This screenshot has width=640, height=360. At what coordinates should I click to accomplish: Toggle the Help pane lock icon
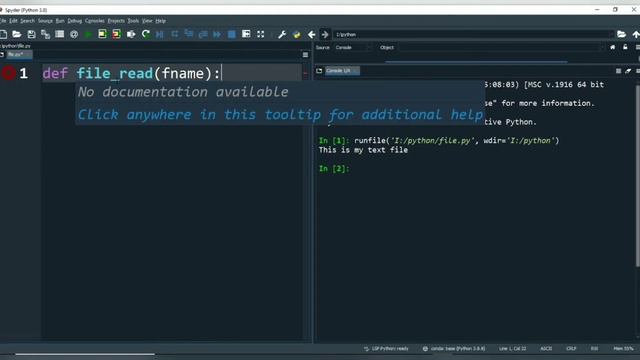[x=625, y=47]
